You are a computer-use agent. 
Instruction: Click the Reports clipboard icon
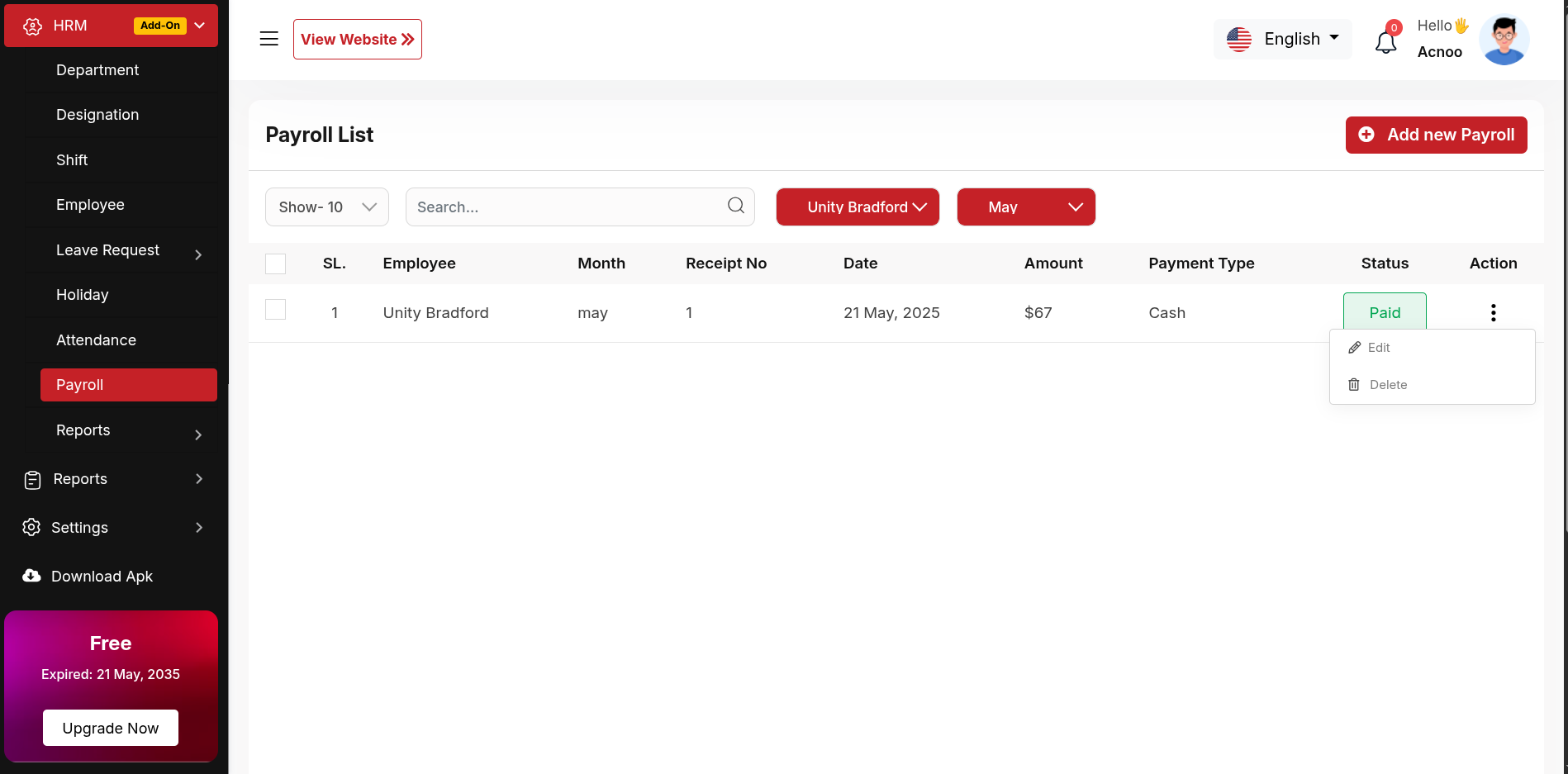pos(32,480)
